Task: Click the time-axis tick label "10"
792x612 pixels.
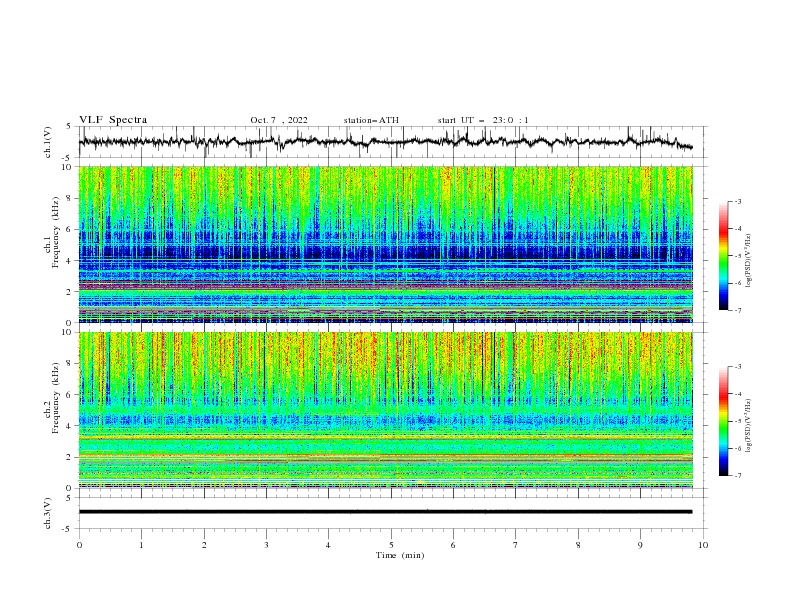Action: coord(703,545)
